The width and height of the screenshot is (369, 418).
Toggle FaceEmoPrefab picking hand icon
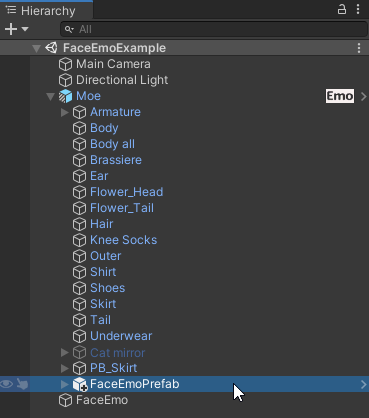point(22,384)
